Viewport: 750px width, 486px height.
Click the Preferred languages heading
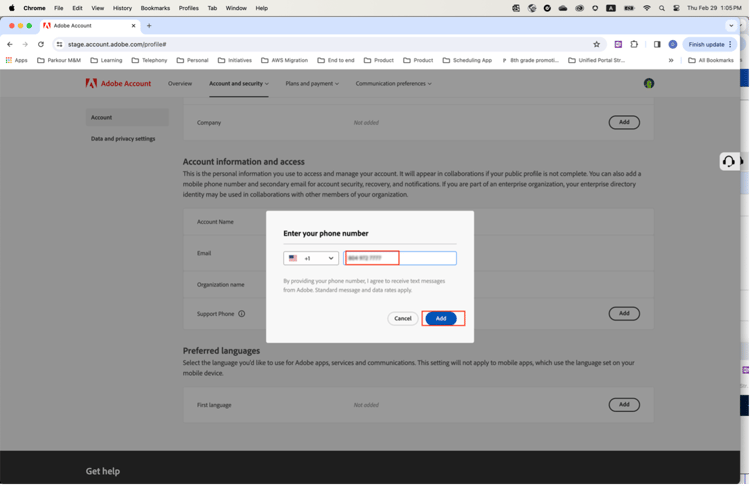[x=221, y=351]
